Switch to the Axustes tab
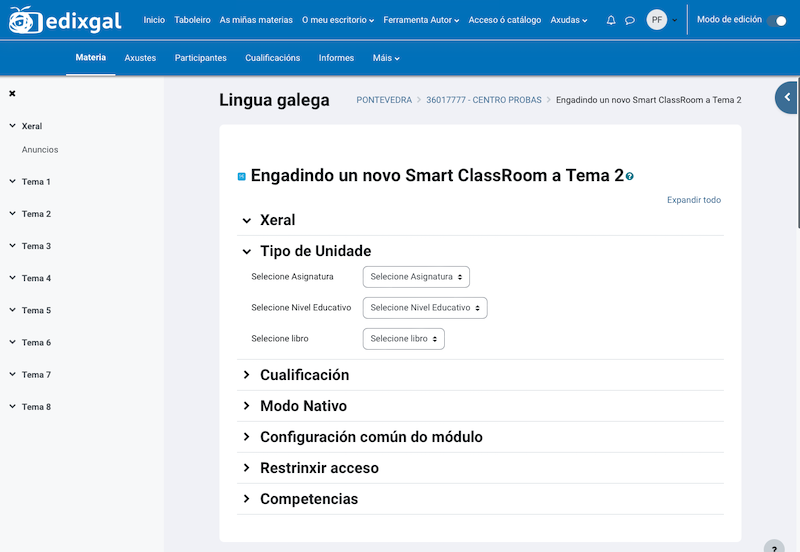Image resolution: width=800 pixels, height=552 pixels. (140, 58)
